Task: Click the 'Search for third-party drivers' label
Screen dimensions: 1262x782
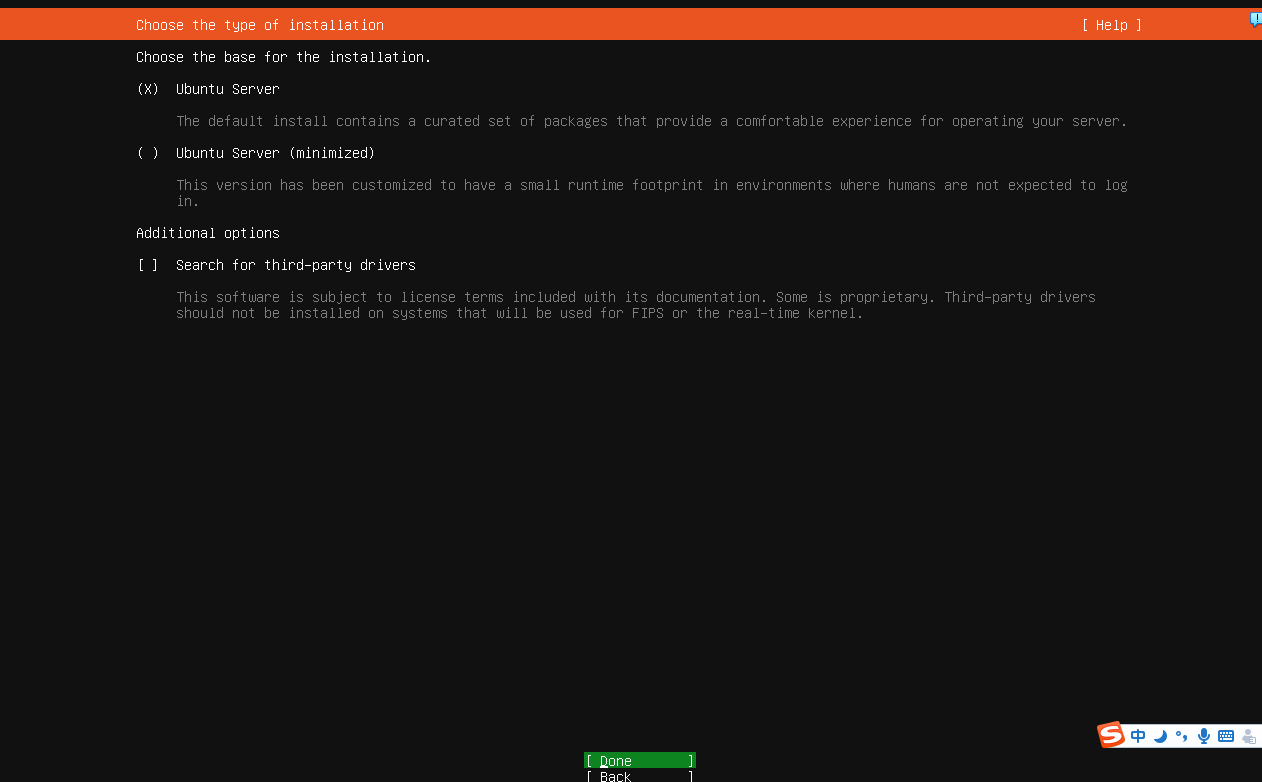Action: 296,265
